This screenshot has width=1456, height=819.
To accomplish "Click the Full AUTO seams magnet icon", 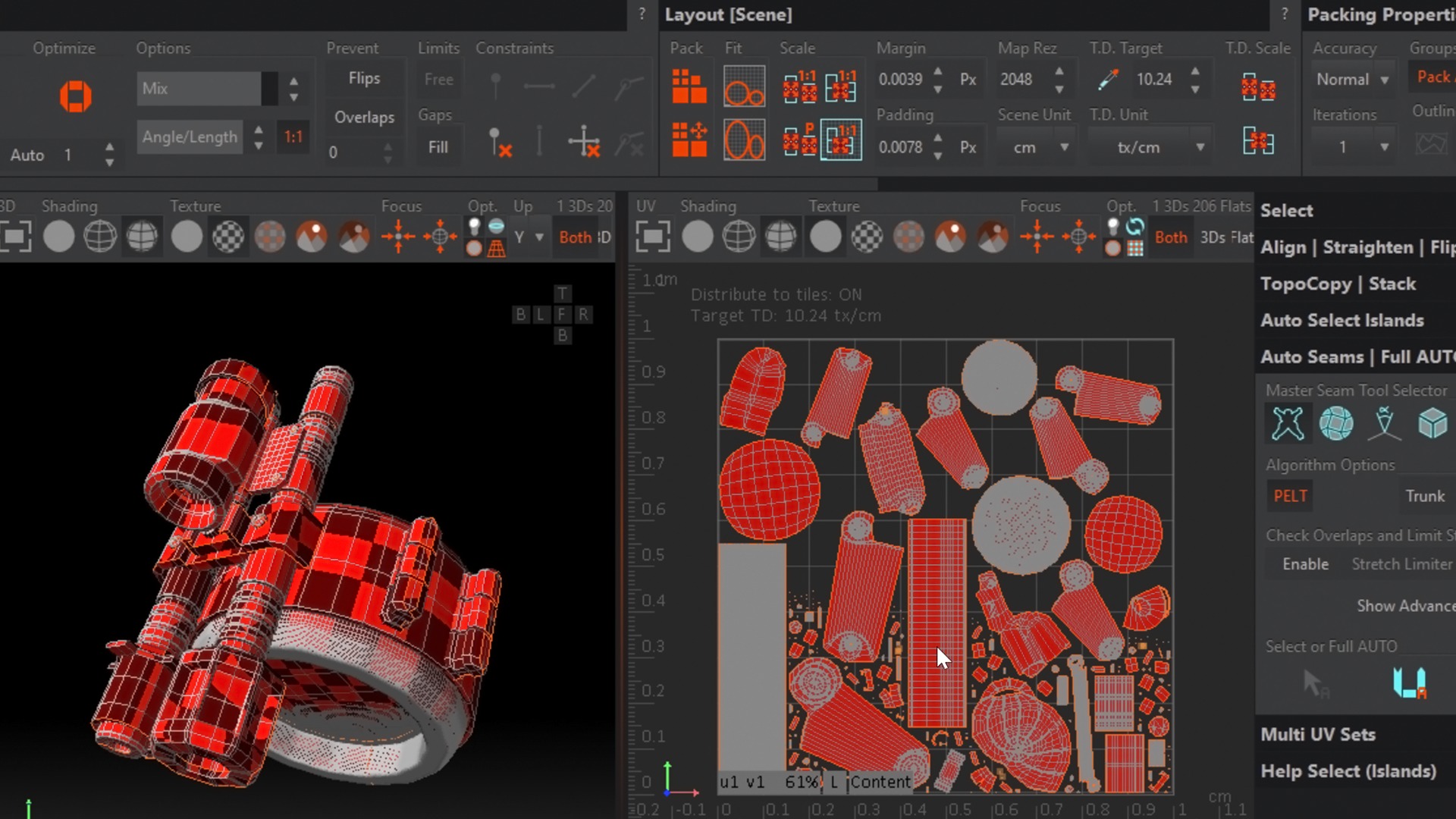I will pyautogui.click(x=1409, y=682).
